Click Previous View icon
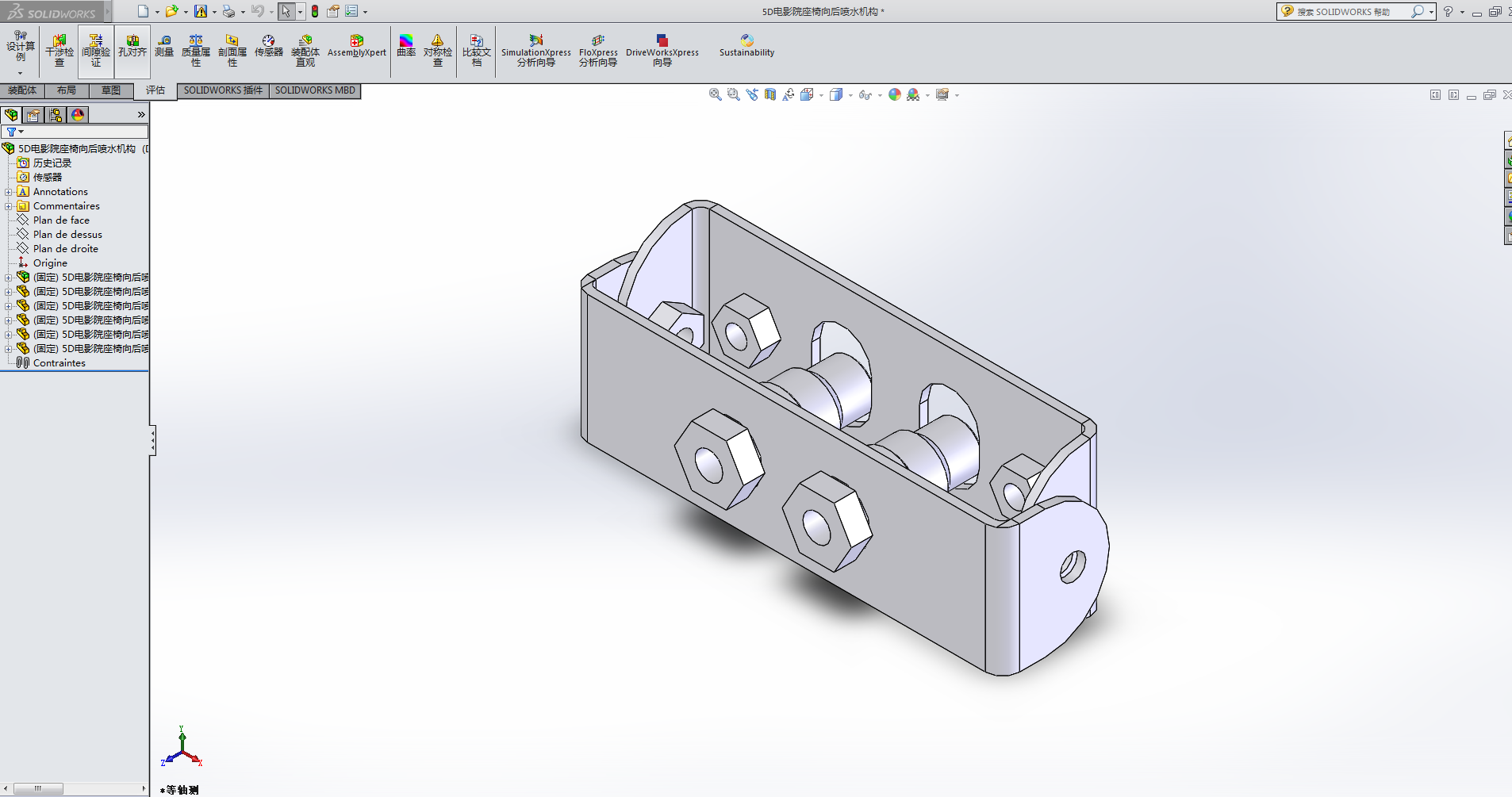This screenshot has width=1512, height=797. pos(752,94)
